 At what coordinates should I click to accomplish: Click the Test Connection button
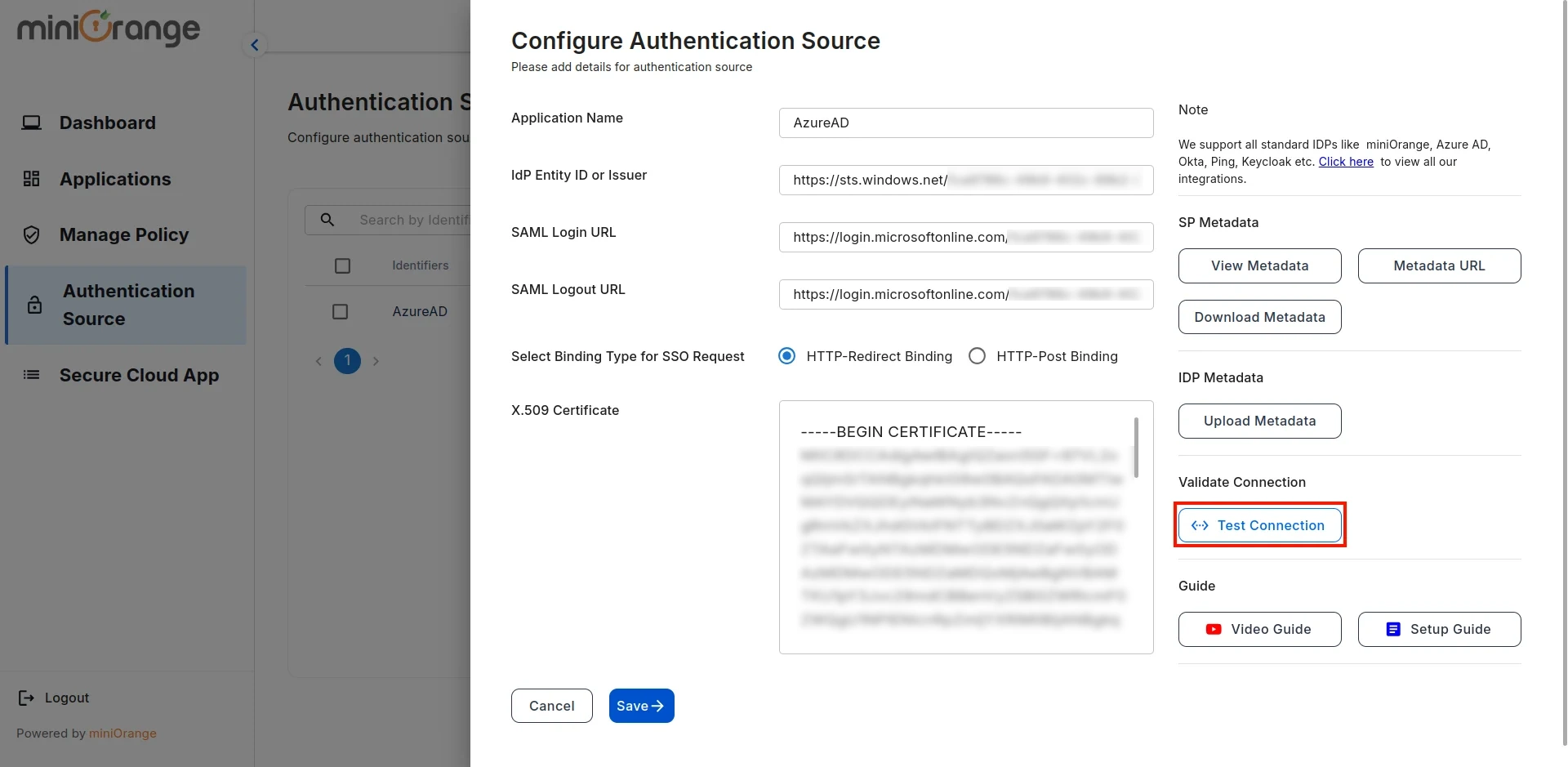(1258, 525)
